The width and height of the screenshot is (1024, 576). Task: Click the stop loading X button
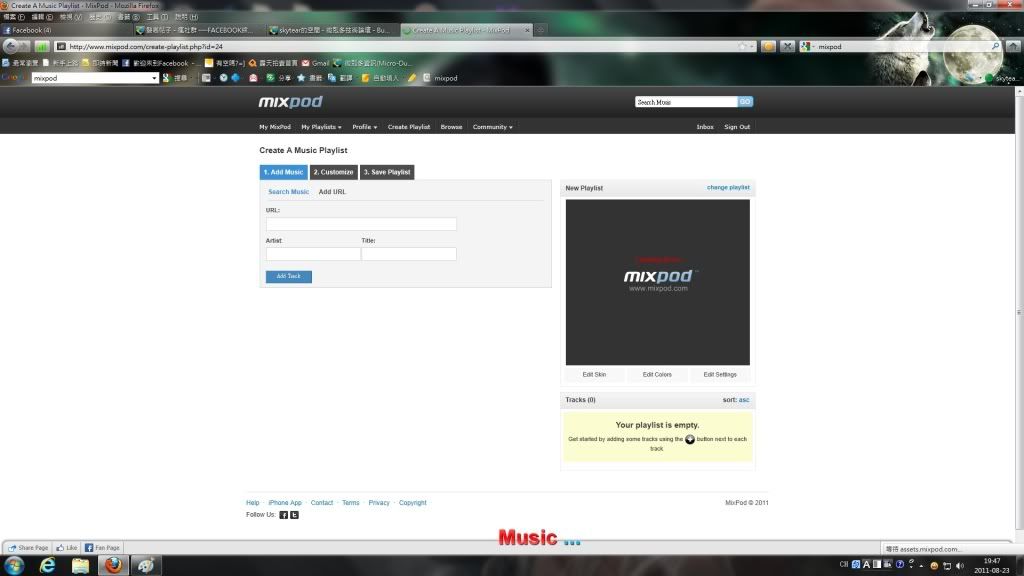point(788,46)
